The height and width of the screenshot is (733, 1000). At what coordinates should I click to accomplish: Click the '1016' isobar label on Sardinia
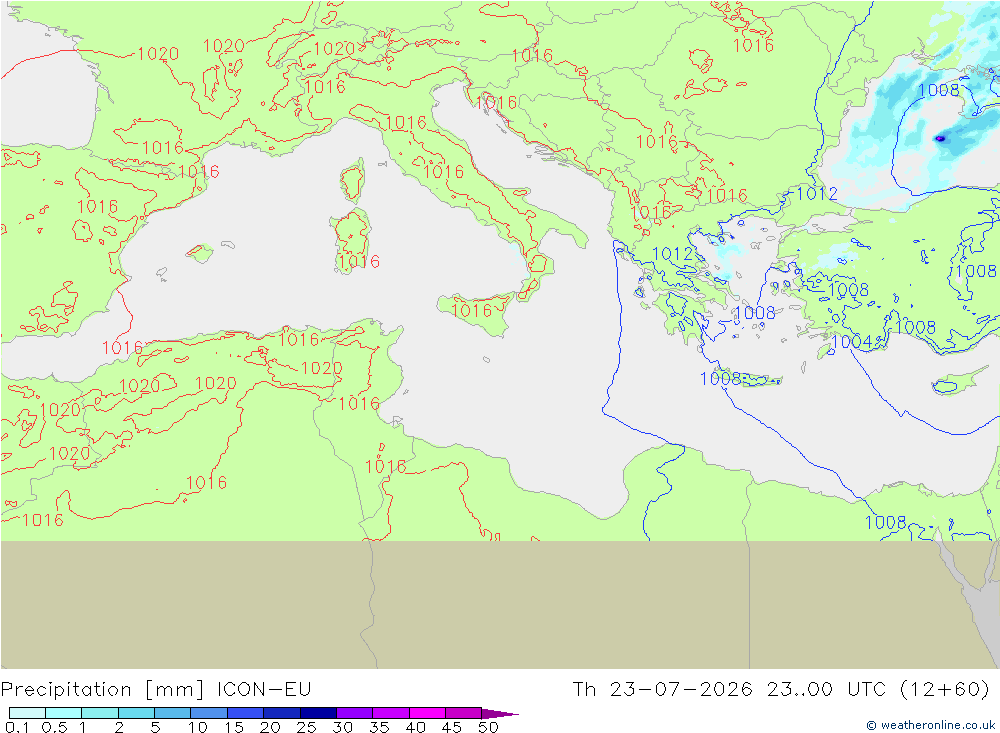pyautogui.click(x=359, y=262)
